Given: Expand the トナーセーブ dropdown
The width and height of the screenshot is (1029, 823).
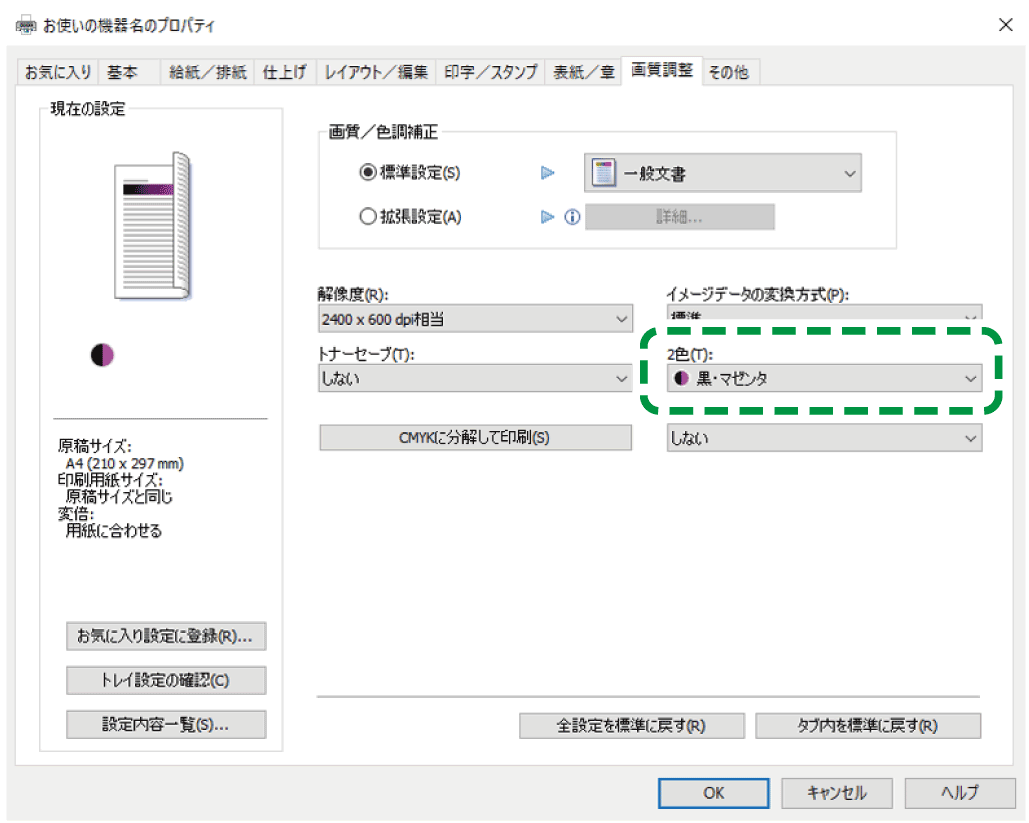Looking at the screenshot, I should pos(474,378).
